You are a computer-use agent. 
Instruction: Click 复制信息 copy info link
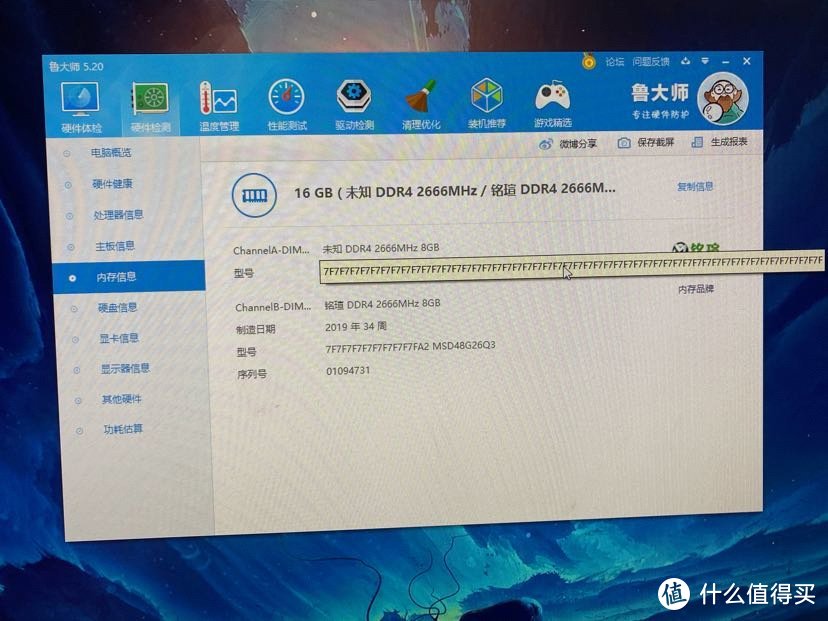point(695,186)
